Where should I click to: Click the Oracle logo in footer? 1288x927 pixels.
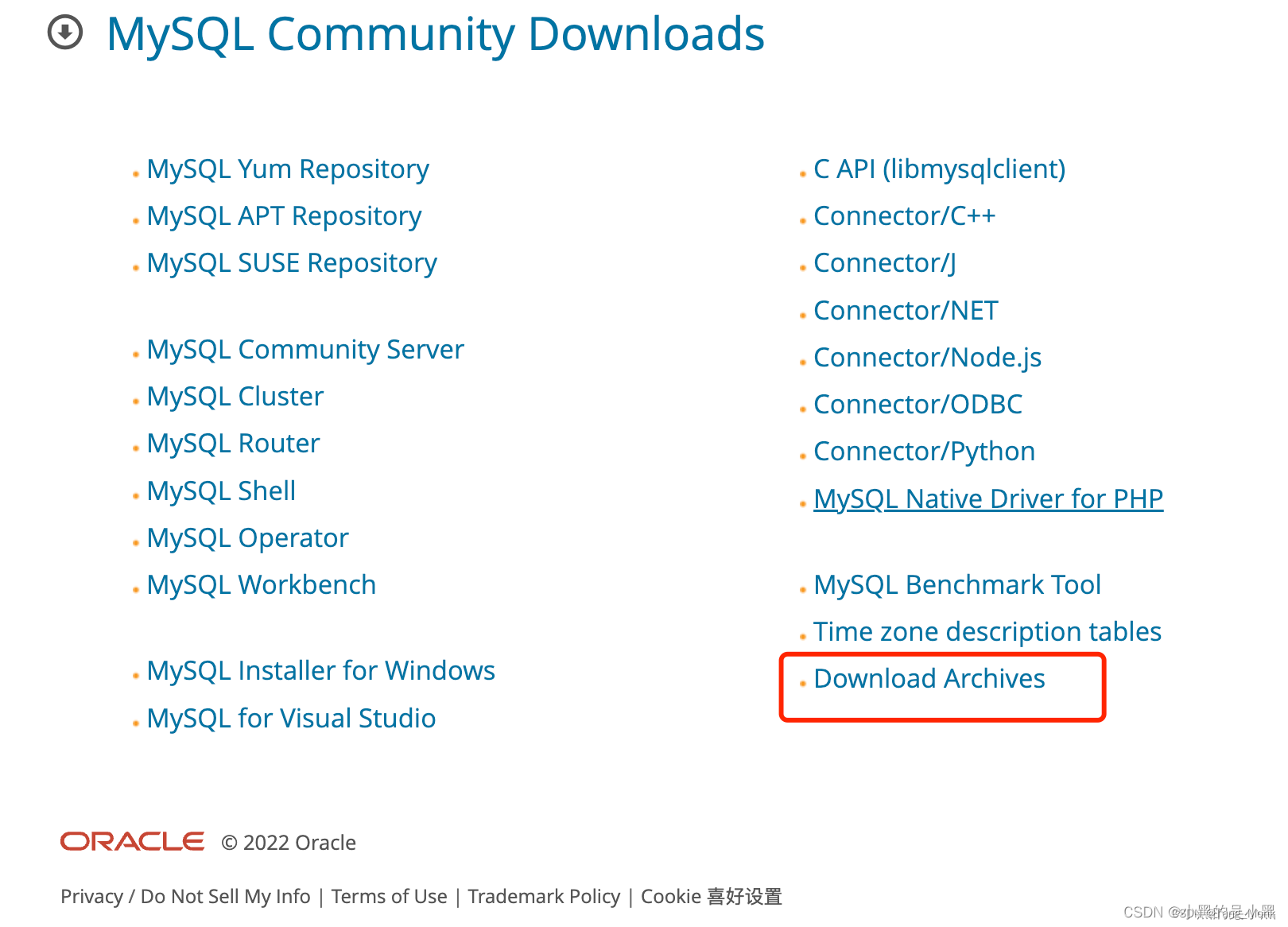pos(132,841)
